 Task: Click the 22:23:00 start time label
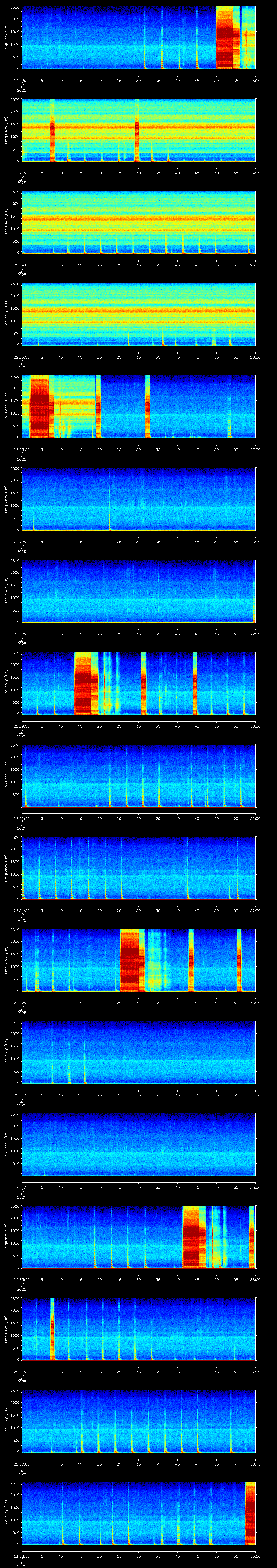22,173
